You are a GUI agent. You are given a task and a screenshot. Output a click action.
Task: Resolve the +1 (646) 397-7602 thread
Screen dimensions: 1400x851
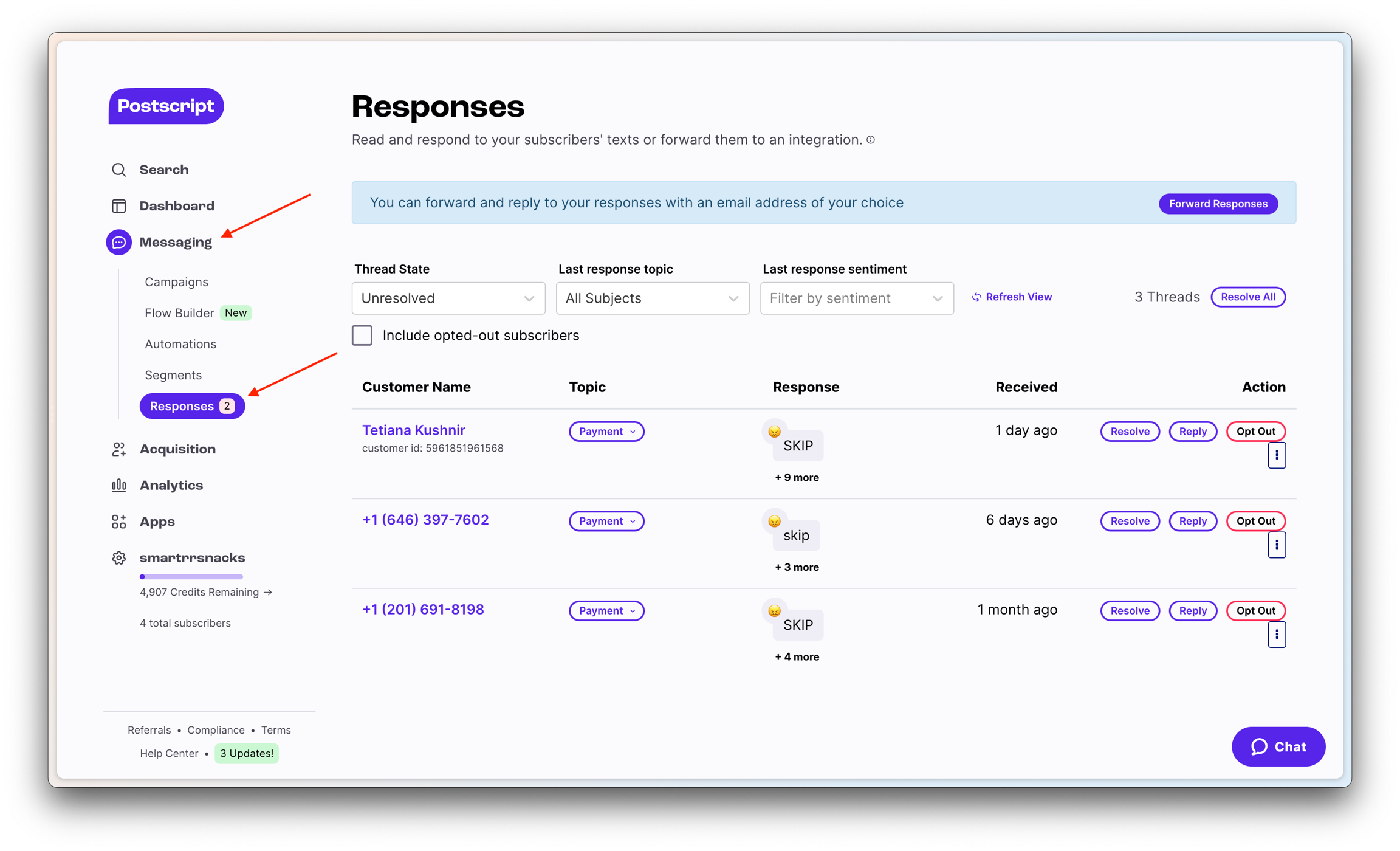tap(1130, 521)
